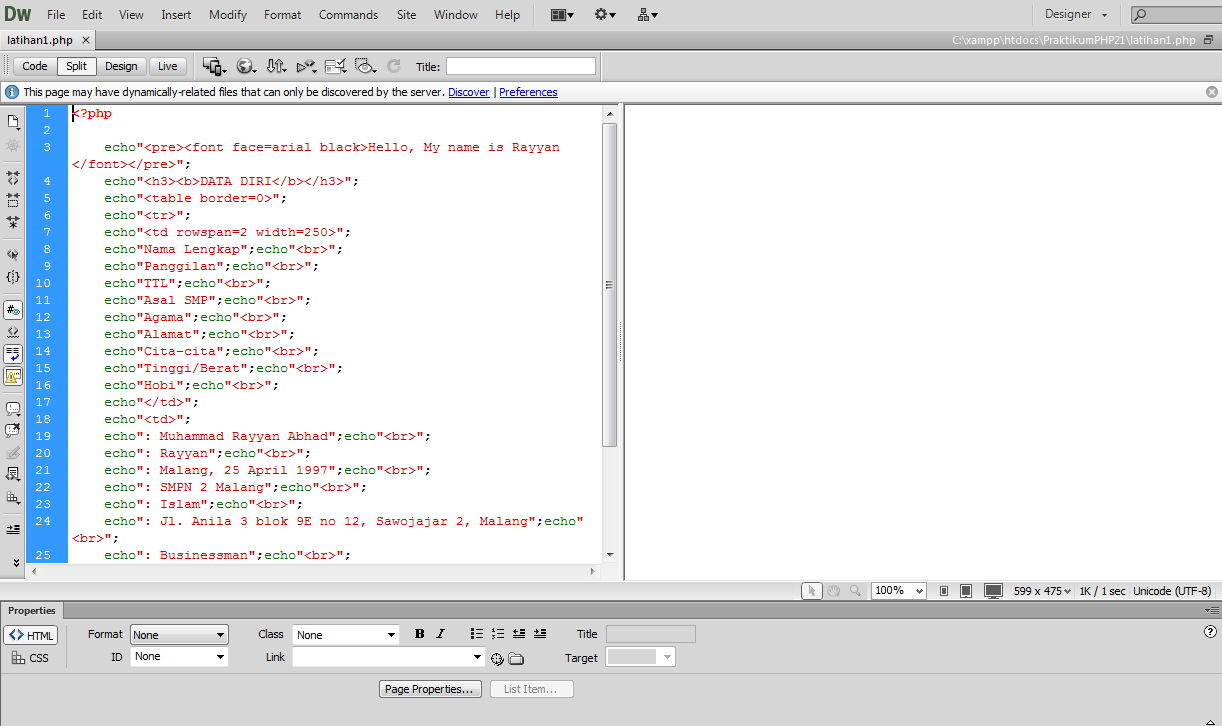This screenshot has height=726, width=1222.
Task: Click Move or Convert CSS icon
Action: tap(13, 497)
